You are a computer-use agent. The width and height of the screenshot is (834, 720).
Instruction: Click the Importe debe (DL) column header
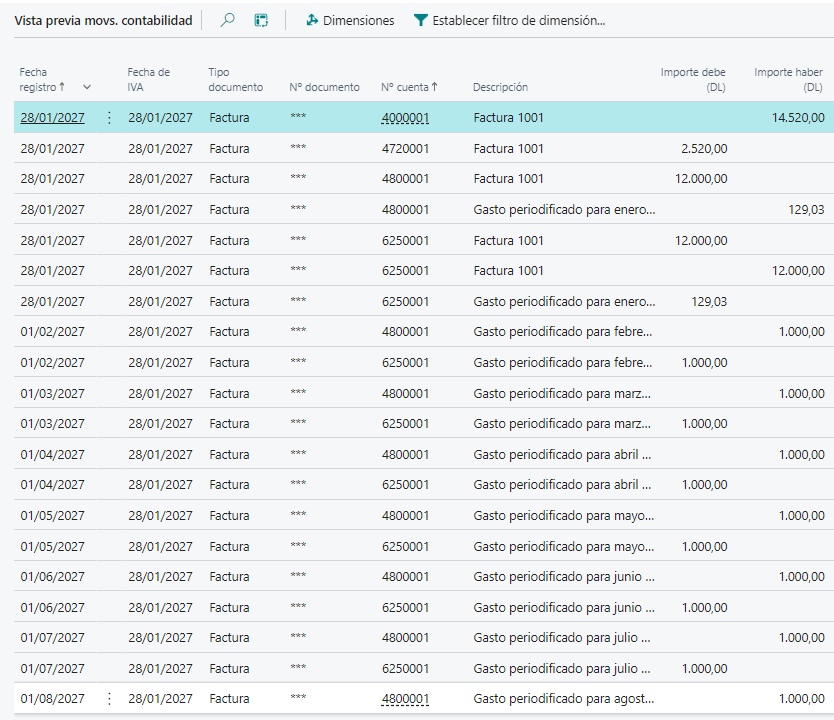pos(693,80)
